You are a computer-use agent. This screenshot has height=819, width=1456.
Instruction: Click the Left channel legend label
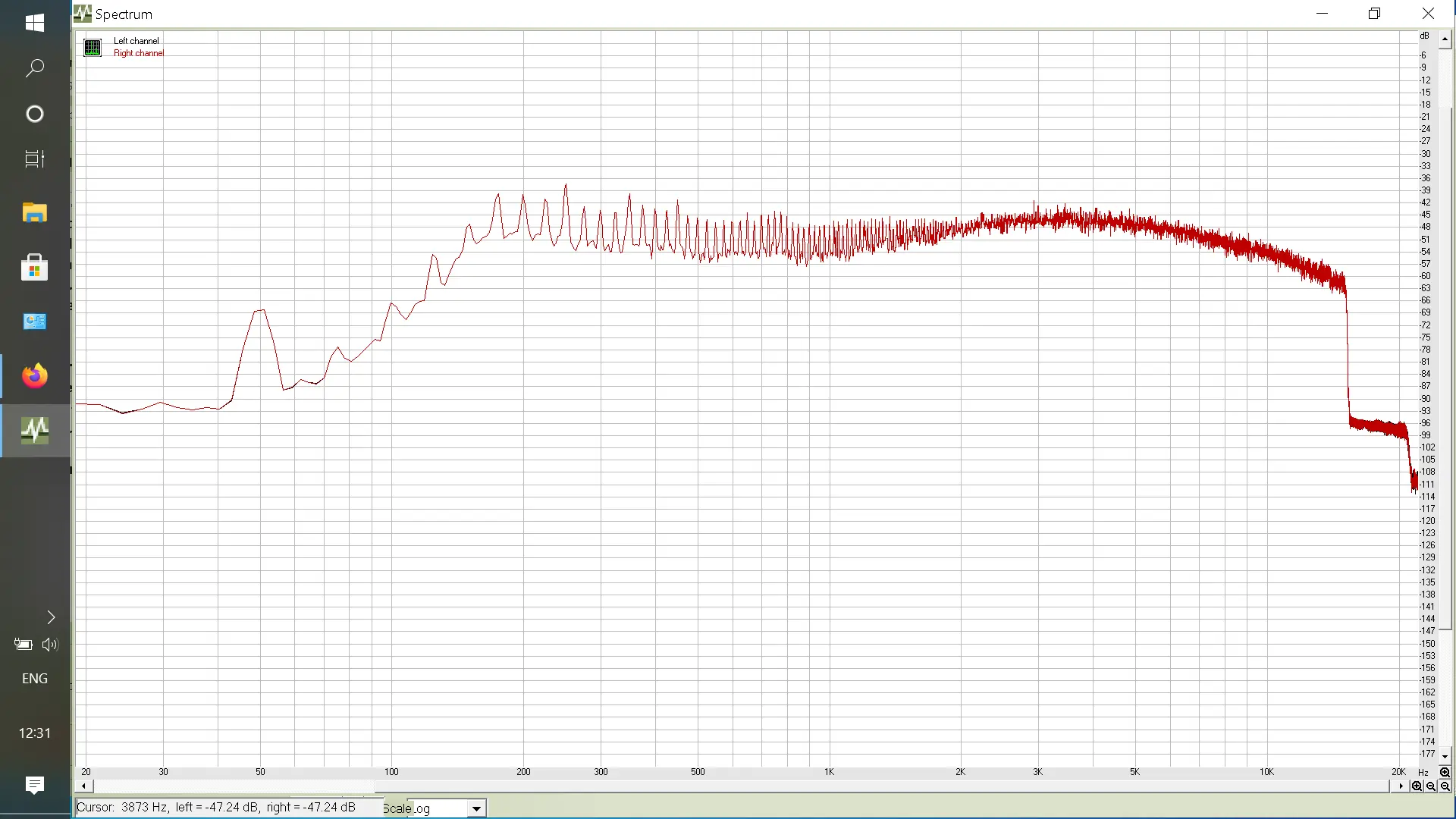coord(136,41)
